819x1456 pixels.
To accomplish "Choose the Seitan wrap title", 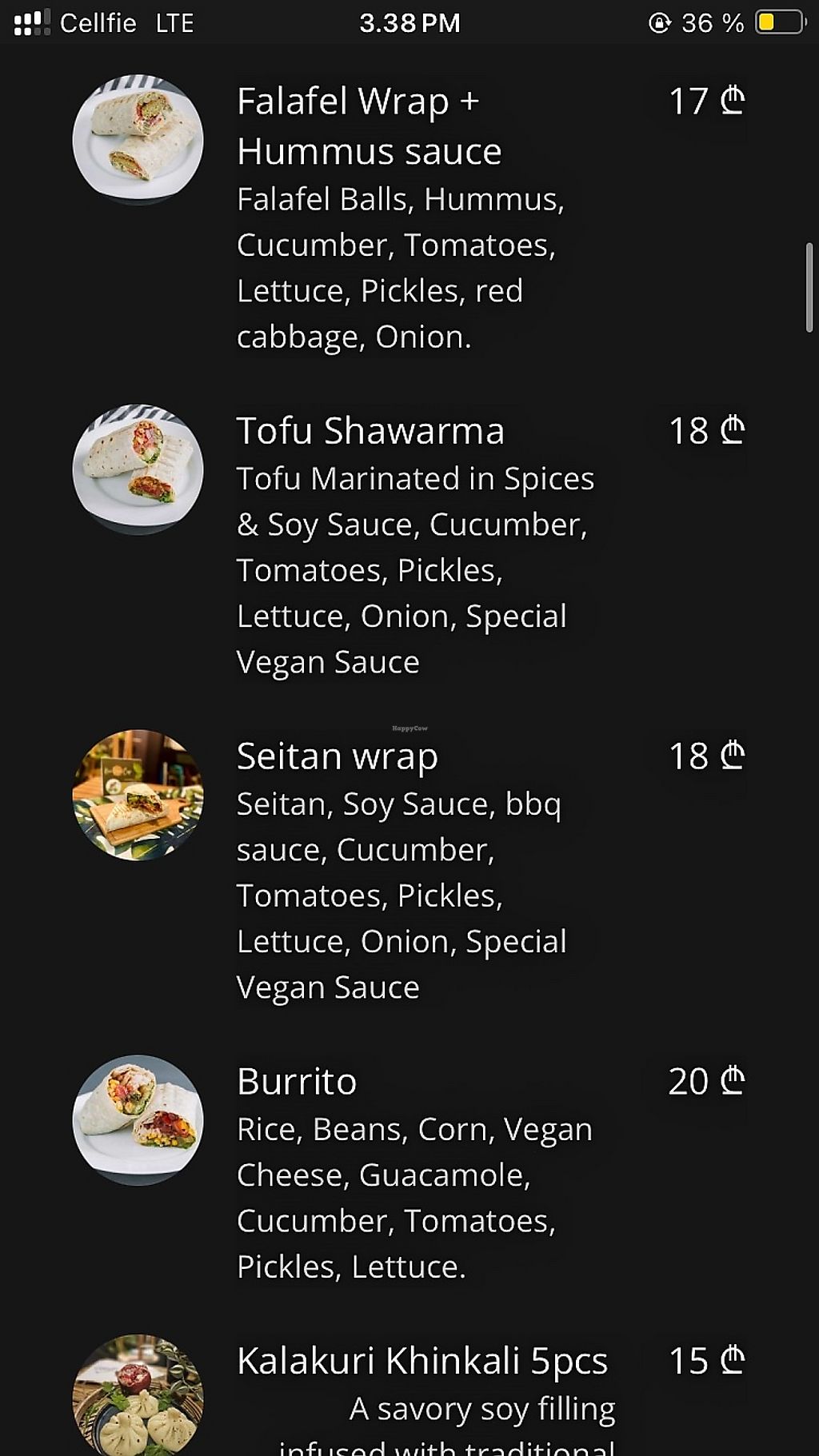I will point(337,756).
